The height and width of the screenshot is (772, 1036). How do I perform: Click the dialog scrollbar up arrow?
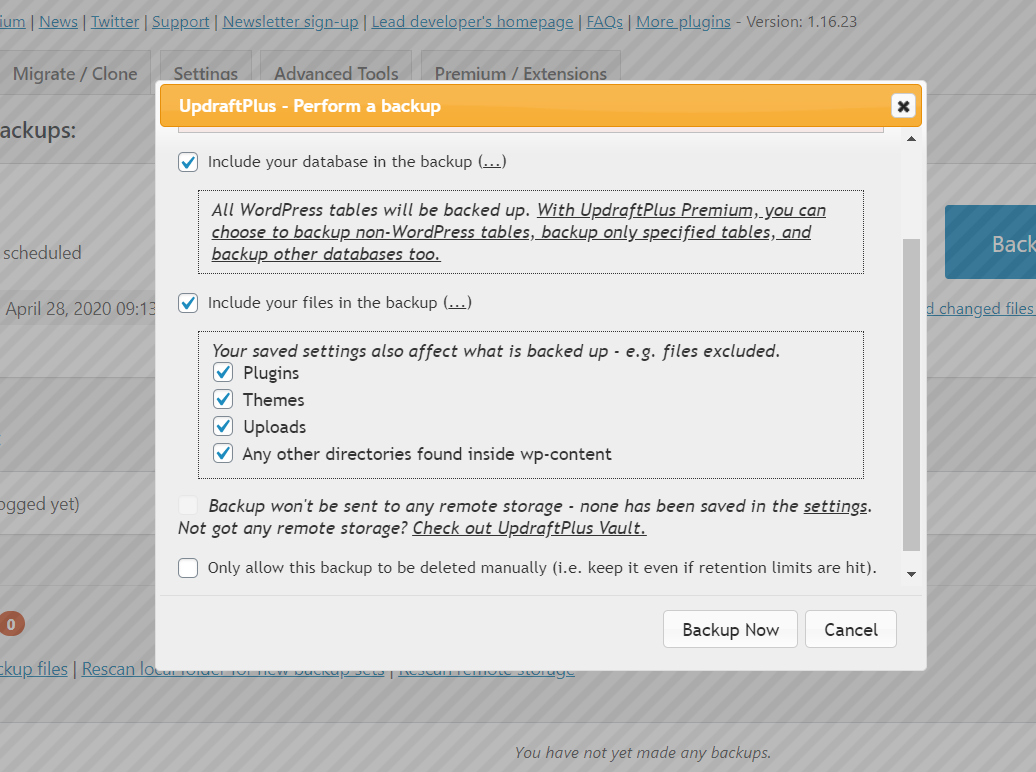[x=911, y=139]
